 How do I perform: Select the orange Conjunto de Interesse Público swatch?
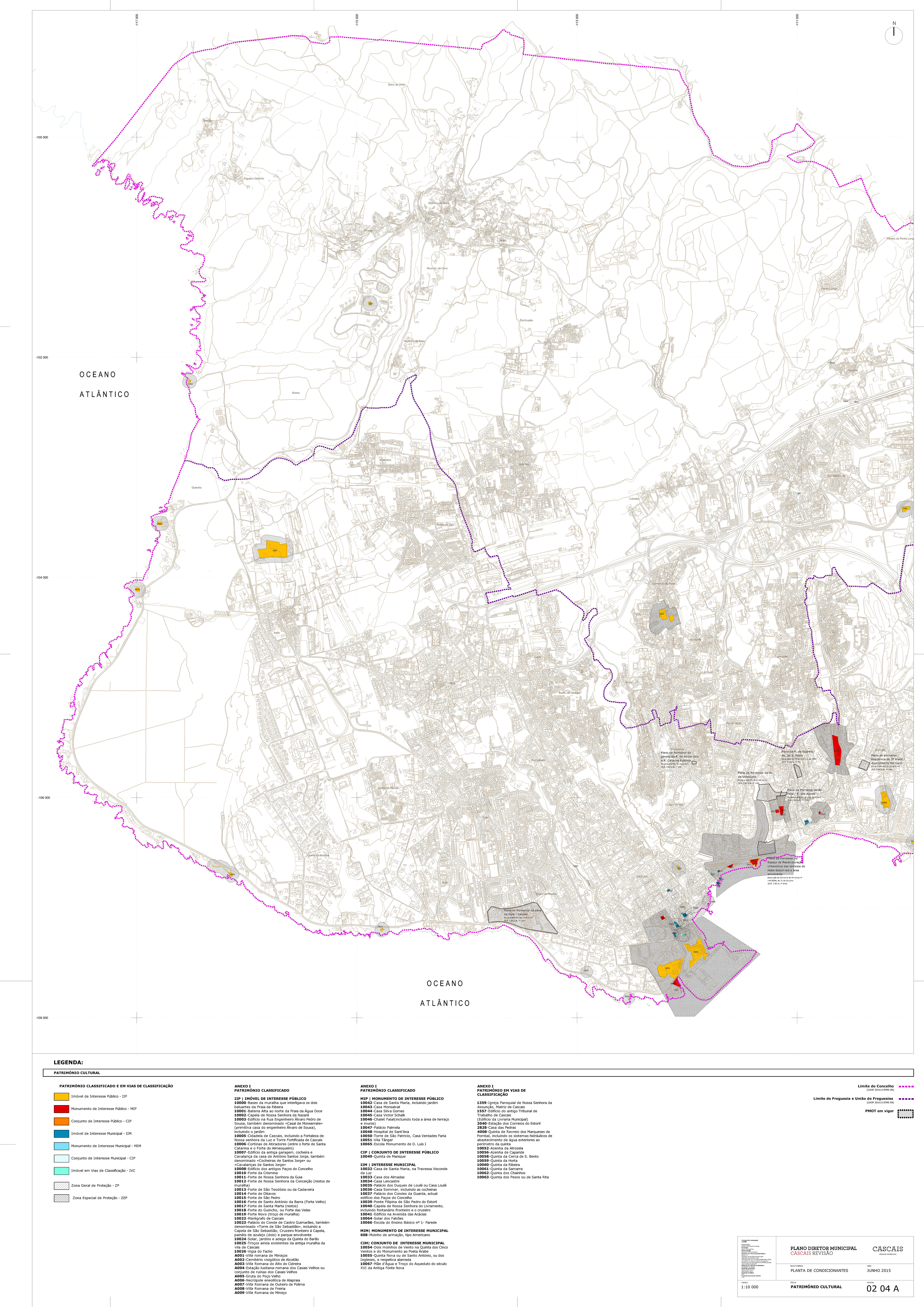point(62,1121)
